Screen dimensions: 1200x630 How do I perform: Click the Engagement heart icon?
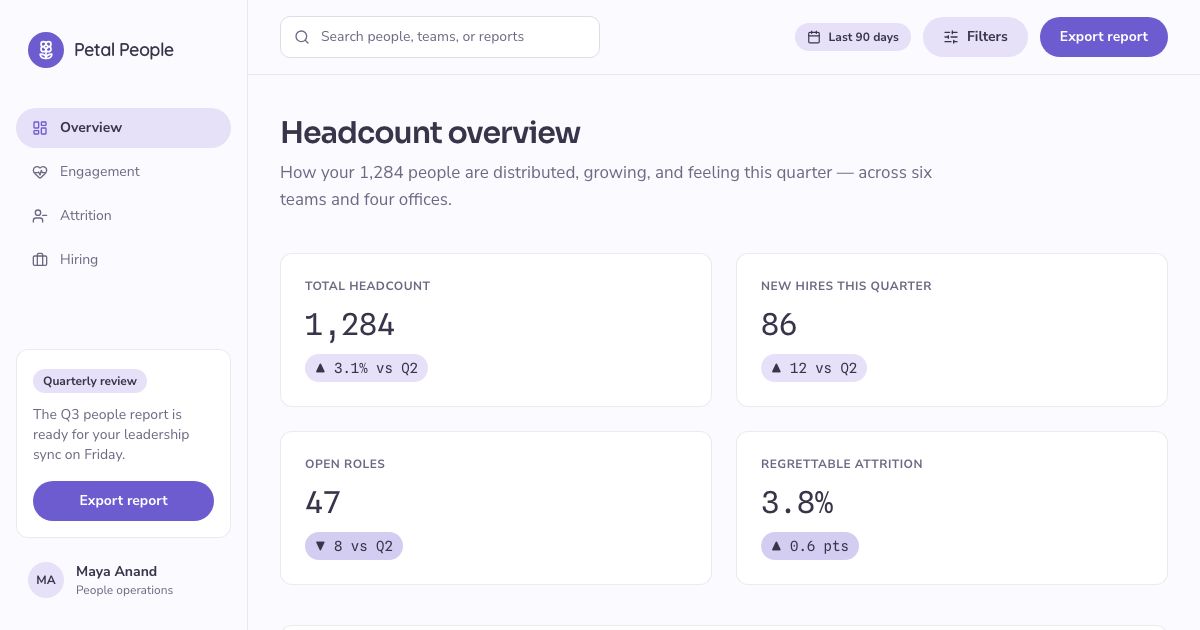click(x=40, y=172)
